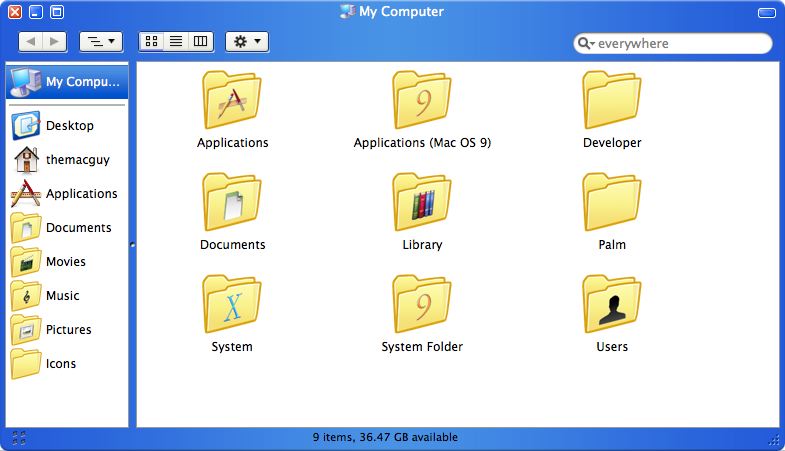785x451 pixels.
Task: Click the Forward navigation arrow
Action: pos(55,42)
